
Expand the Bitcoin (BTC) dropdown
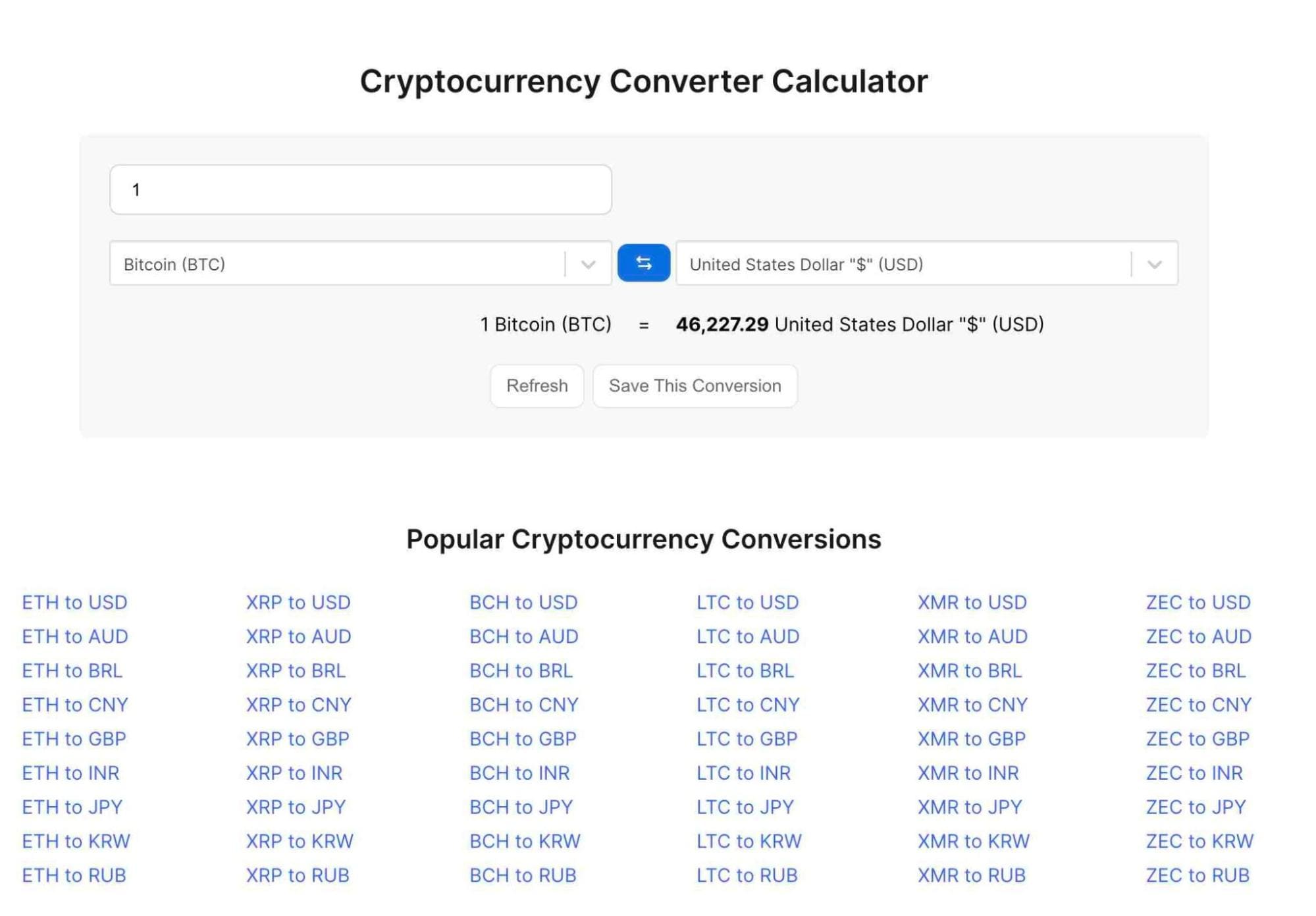pyautogui.click(x=589, y=264)
